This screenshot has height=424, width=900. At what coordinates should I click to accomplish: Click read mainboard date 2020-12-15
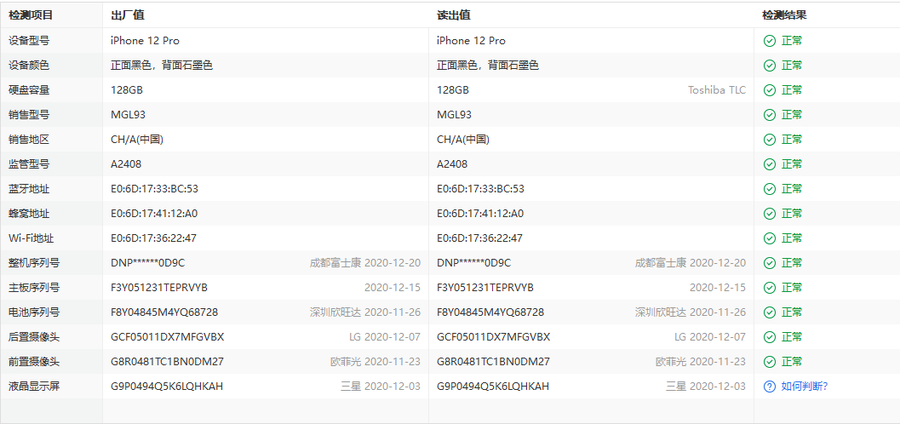(x=718, y=287)
